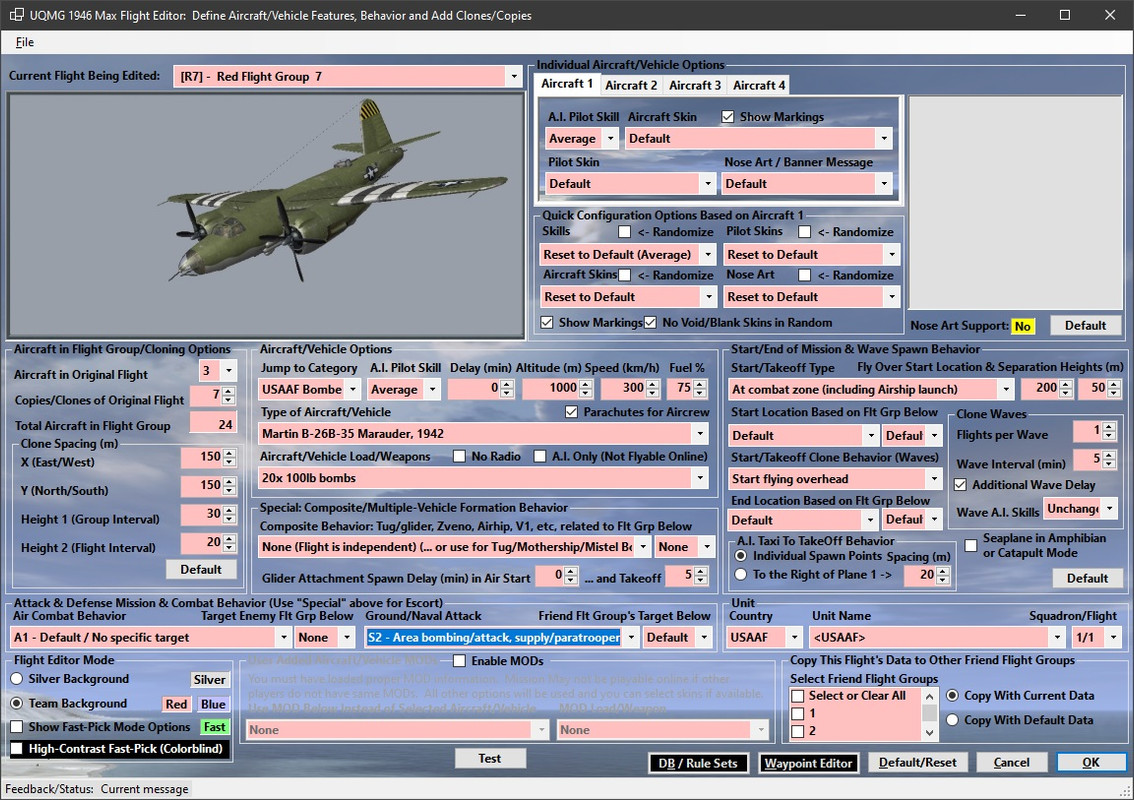Open Air Combat Behavior dropdown
The height and width of the screenshot is (800, 1134).
(283, 637)
